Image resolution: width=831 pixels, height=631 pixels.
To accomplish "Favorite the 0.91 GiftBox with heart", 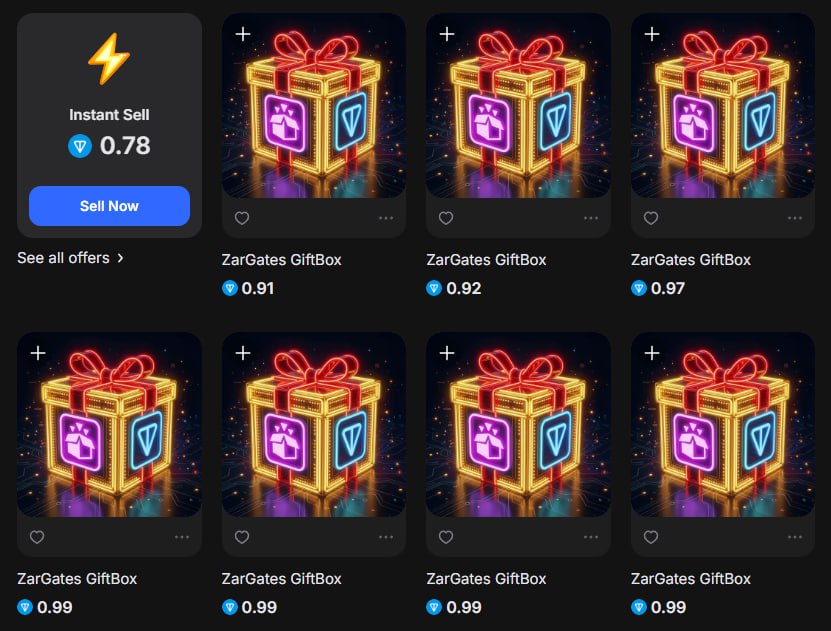I will click(242, 218).
